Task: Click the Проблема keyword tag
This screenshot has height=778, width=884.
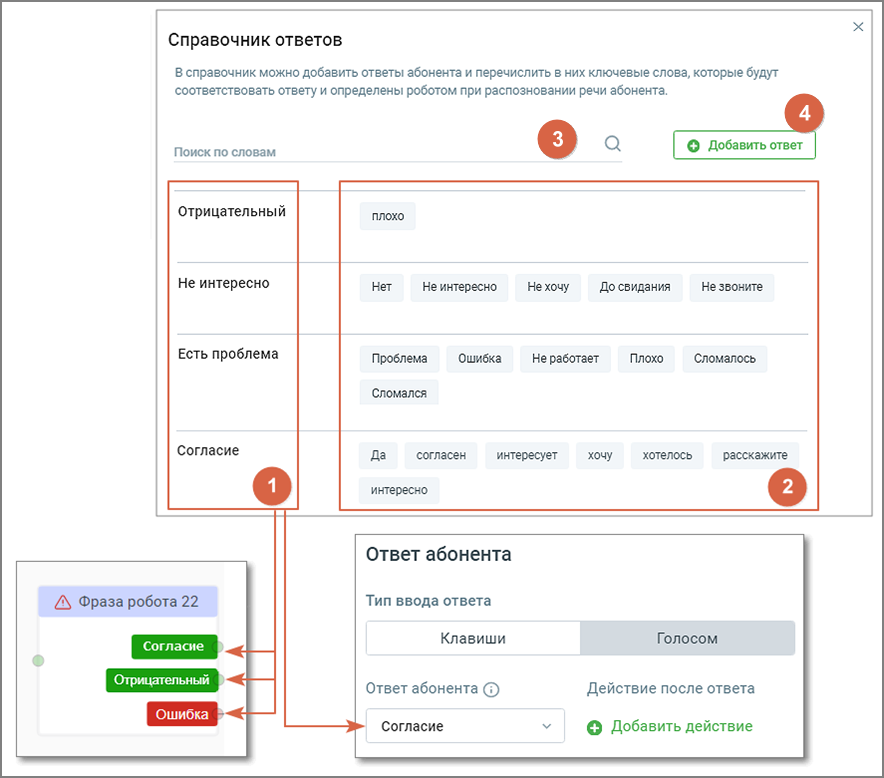Action: 399,359
